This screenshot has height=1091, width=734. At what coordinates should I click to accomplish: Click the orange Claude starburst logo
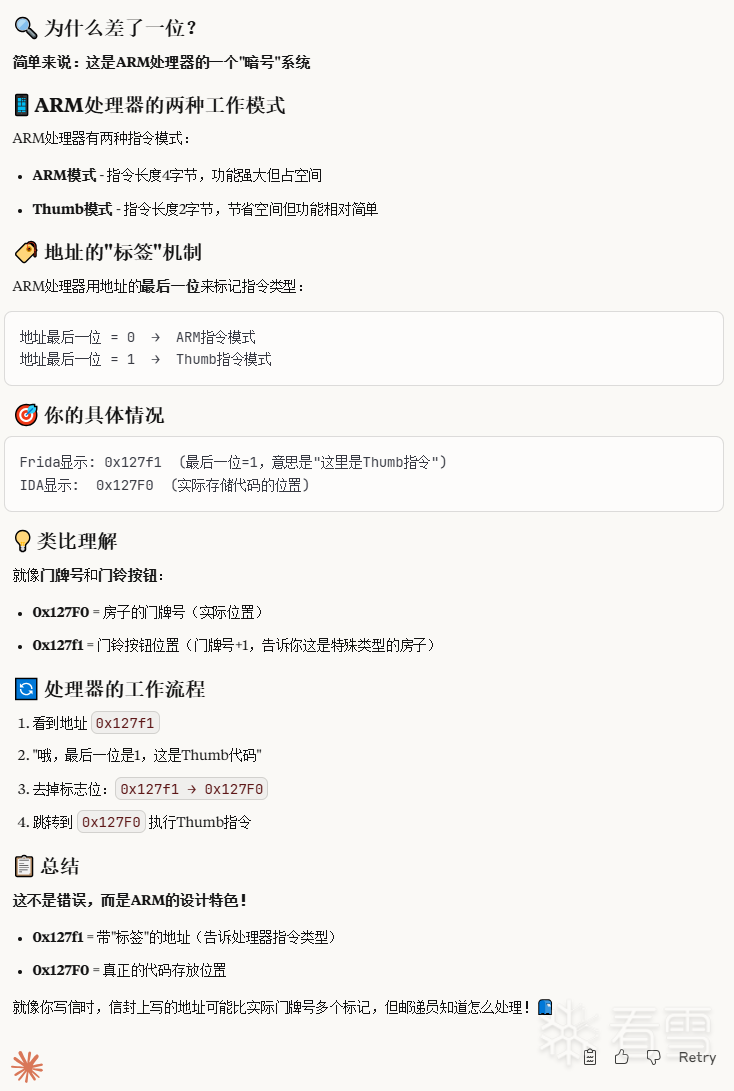pyautogui.click(x=27, y=1067)
